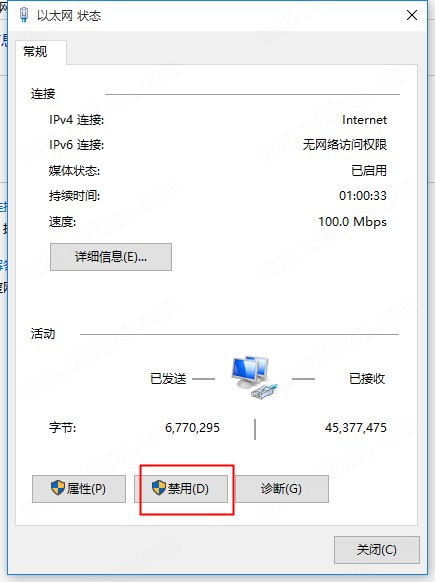Open 详细信息(E)... connection details
The height and width of the screenshot is (582, 435).
coord(111,257)
